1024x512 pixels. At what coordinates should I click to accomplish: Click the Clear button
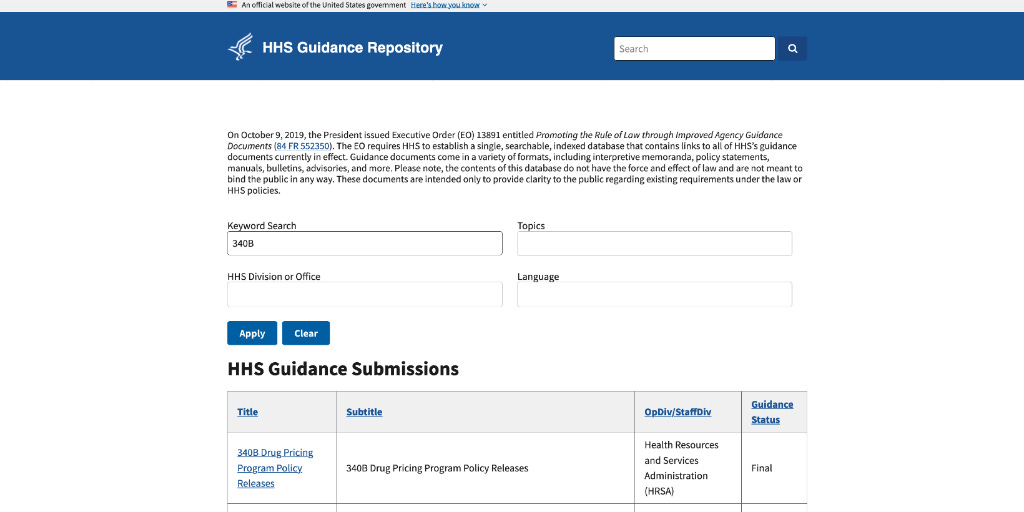coord(306,333)
